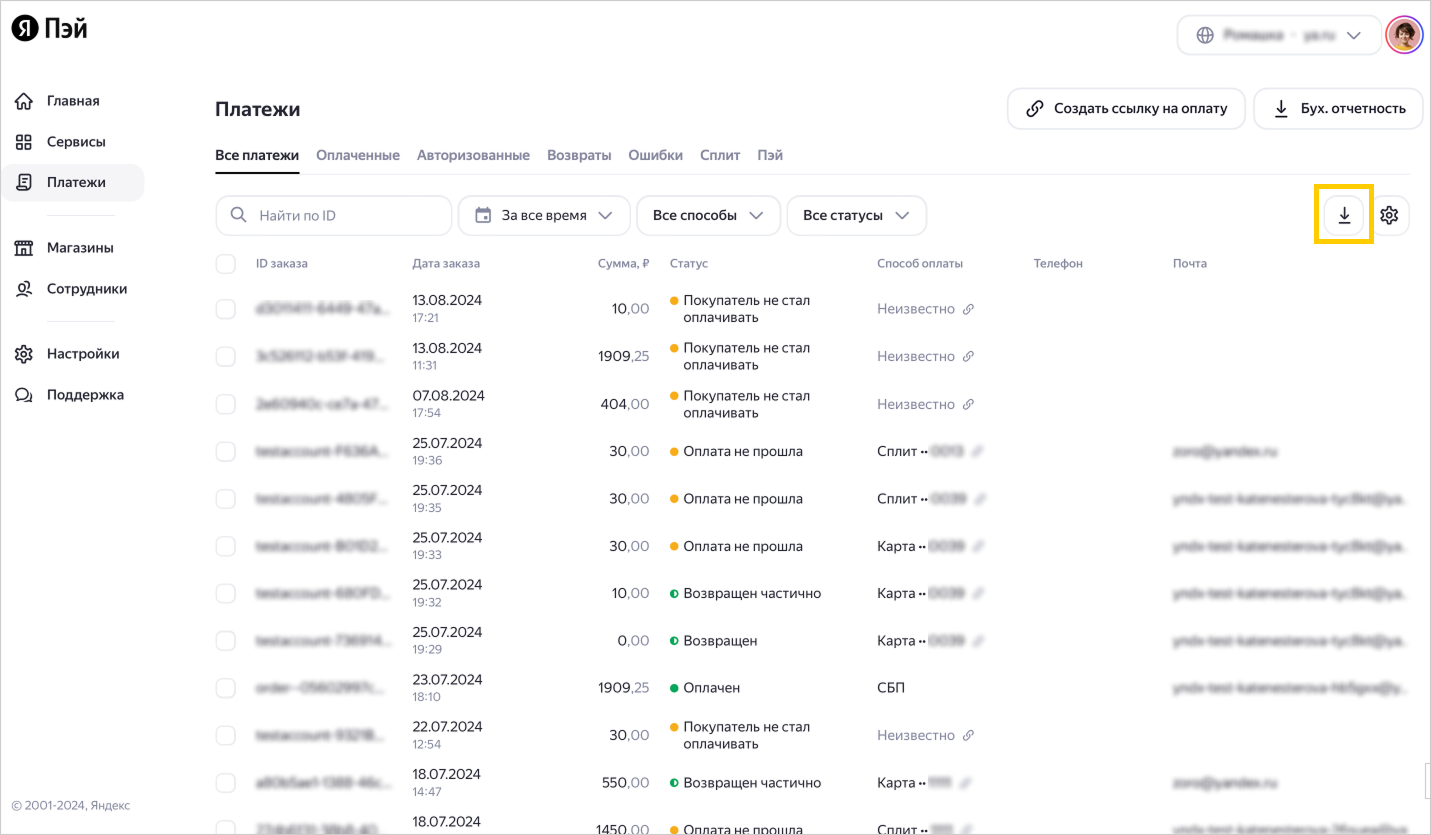Click the download payments list icon

pyautogui.click(x=1344, y=215)
